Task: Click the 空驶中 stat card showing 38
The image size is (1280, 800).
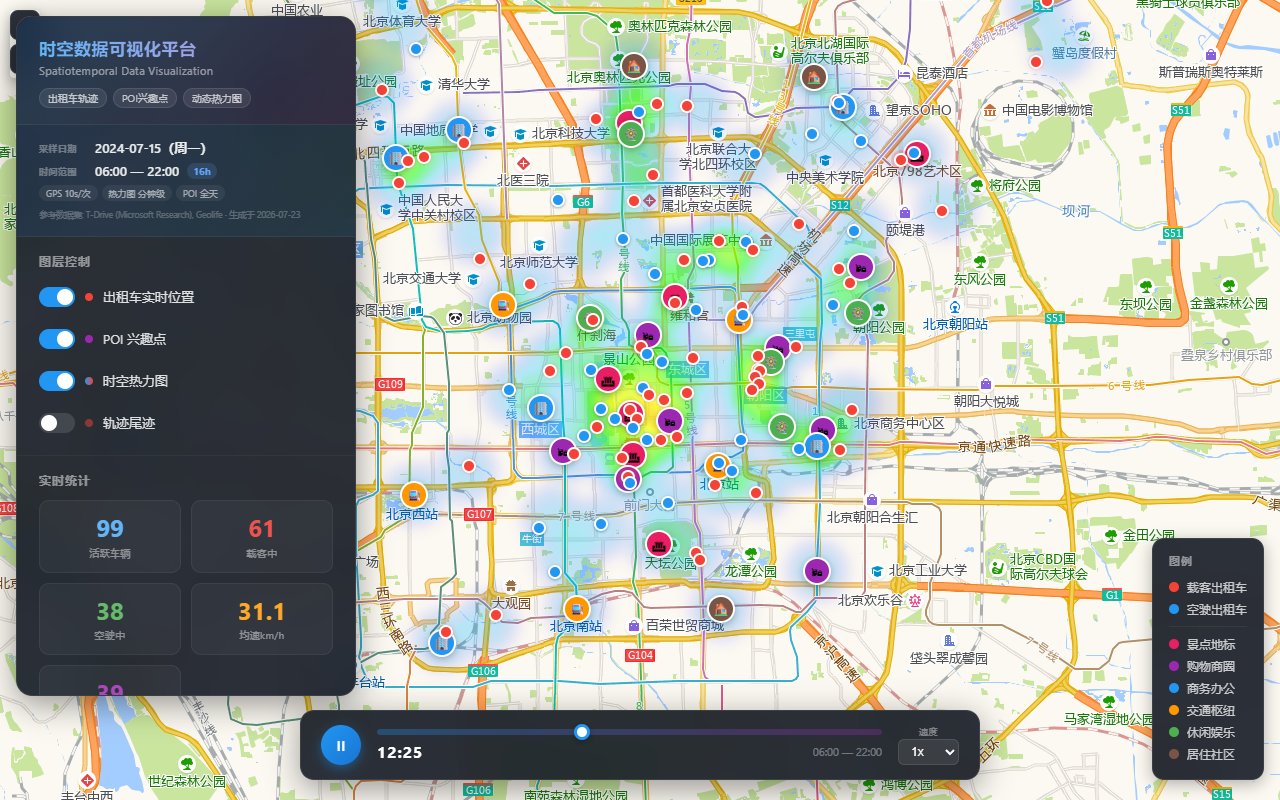Action: pyautogui.click(x=110, y=620)
